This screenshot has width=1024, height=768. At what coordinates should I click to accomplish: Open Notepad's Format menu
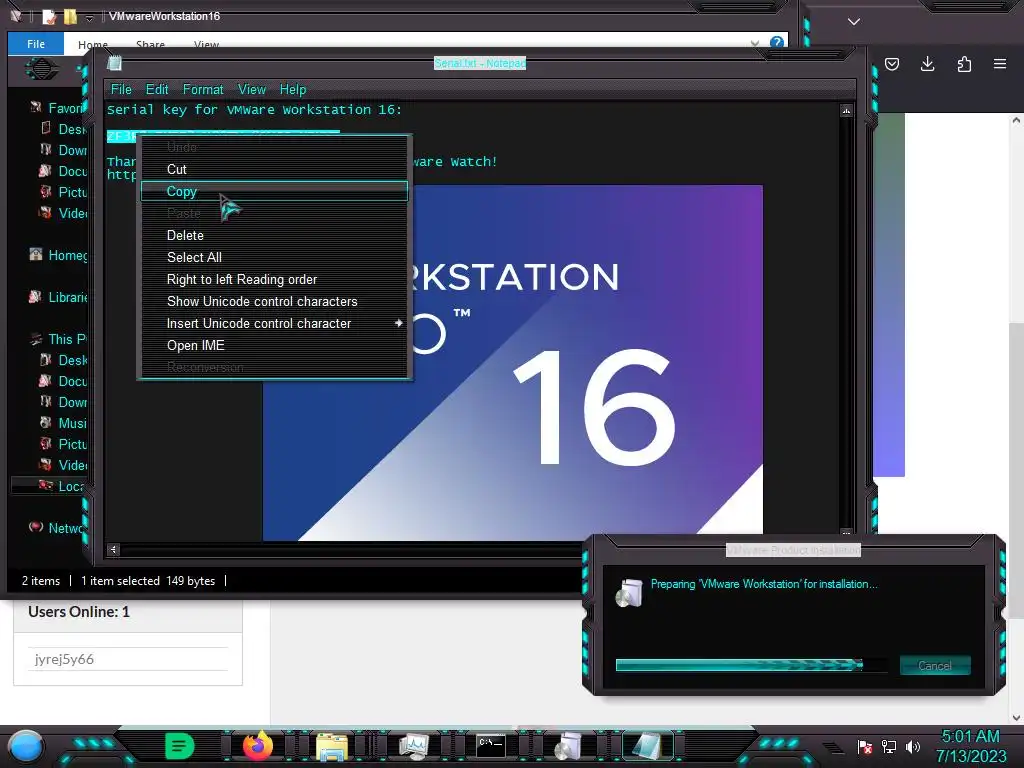[203, 89]
